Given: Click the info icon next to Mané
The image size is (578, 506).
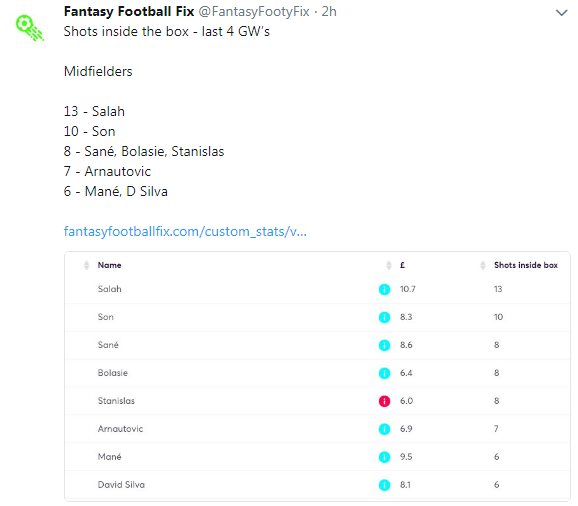Looking at the screenshot, I should pyautogui.click(x=384, y=457).
